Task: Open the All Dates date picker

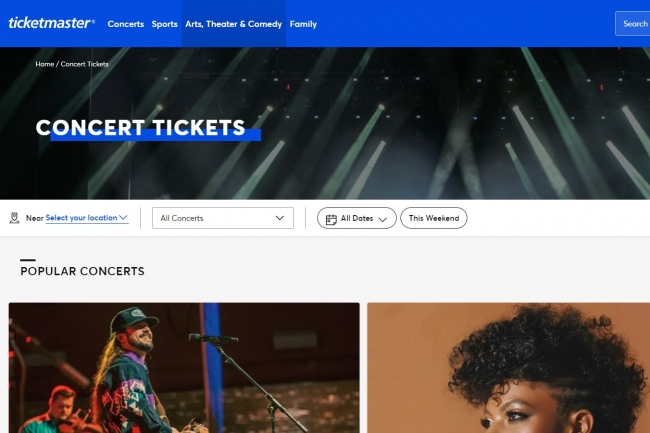Action: pyautogui.click(x=357, y=218)
